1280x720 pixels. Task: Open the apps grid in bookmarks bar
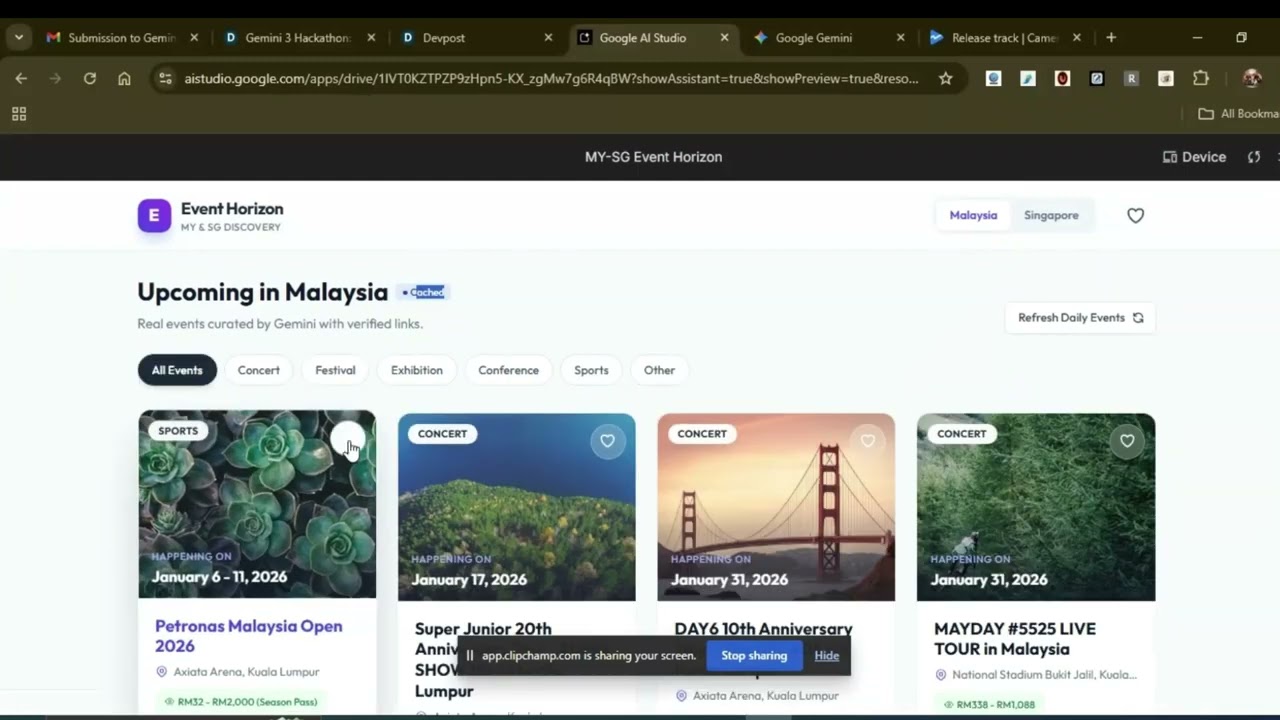pos(19,114)
